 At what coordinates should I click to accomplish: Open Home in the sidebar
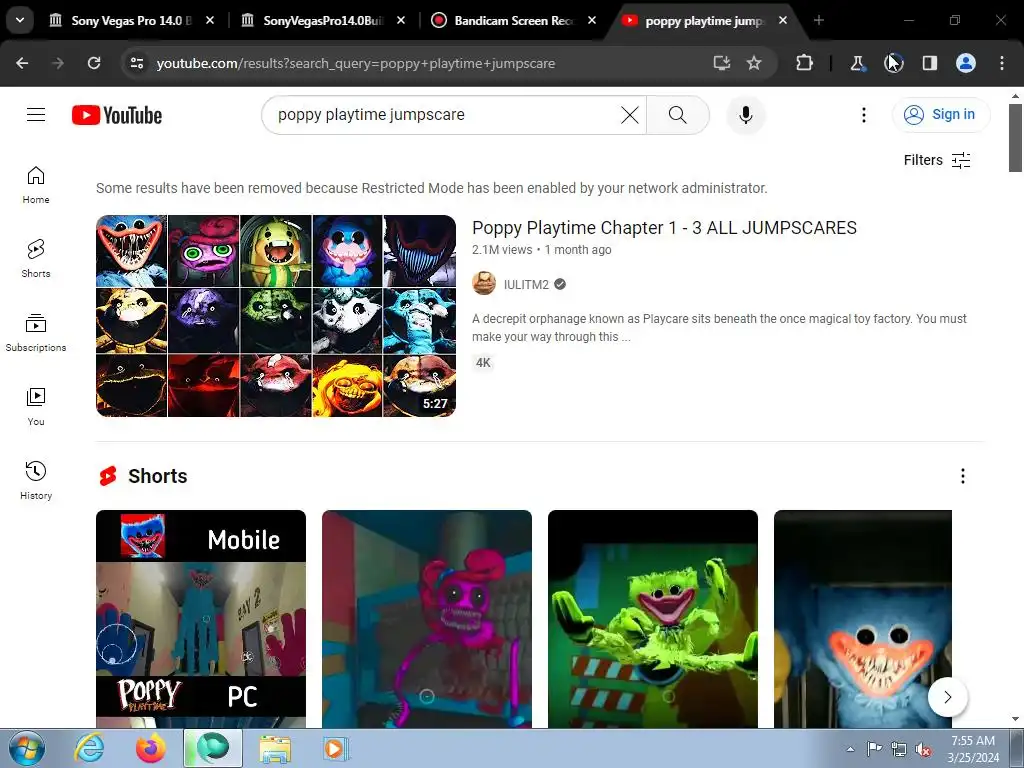coord(36,185)
